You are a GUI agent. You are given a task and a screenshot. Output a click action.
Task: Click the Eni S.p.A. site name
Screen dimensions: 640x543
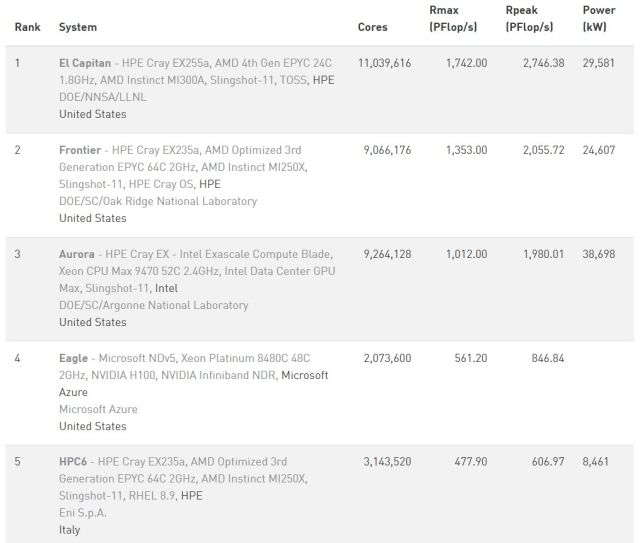click(x=83, y=513)
